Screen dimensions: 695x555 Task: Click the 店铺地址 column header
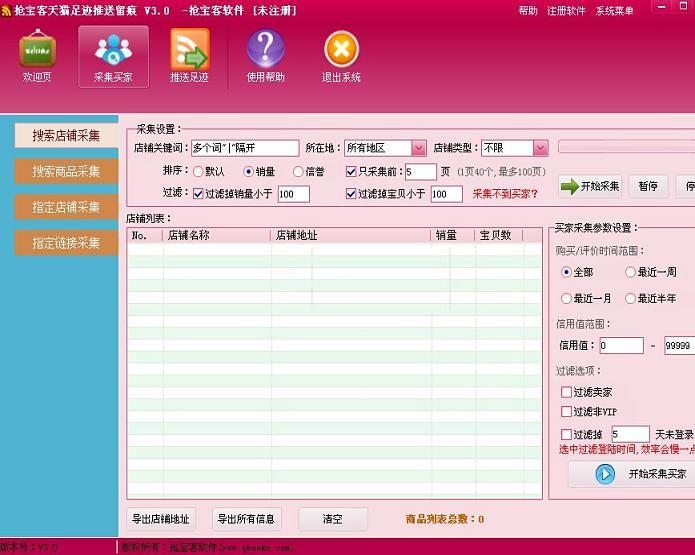(x=351, y=235)
